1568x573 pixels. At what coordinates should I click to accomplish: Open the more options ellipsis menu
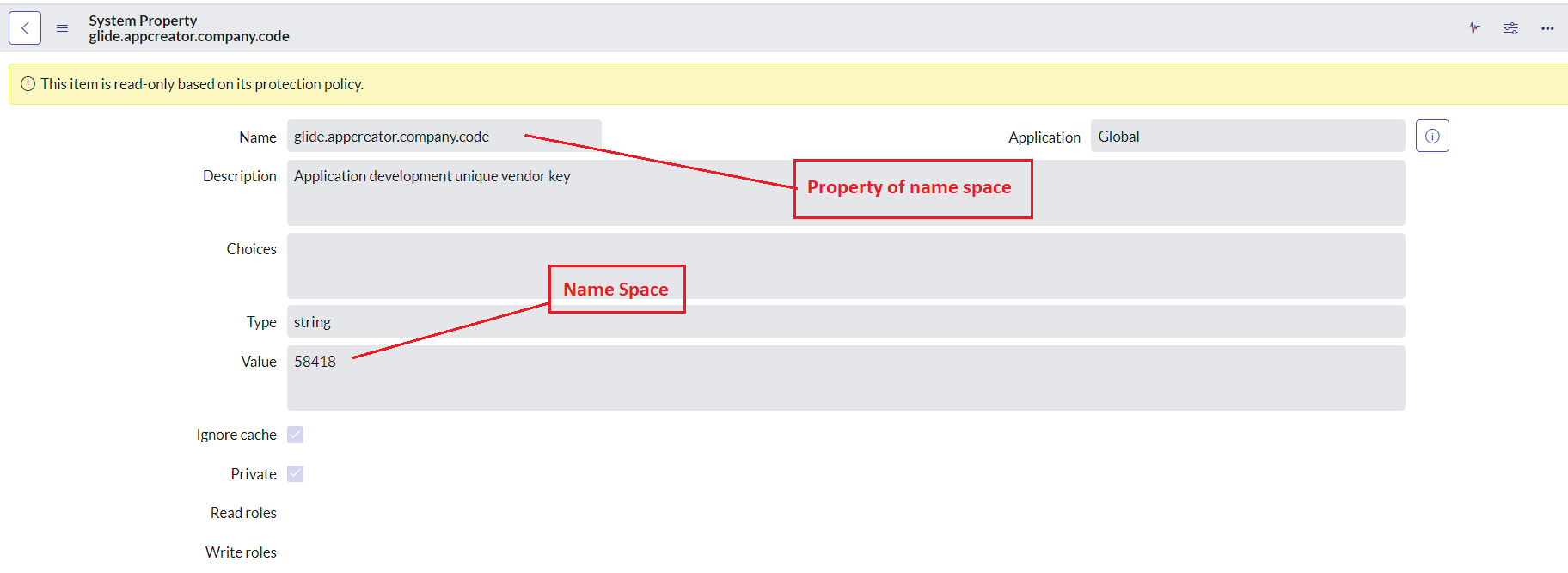tap(1547, 28)
